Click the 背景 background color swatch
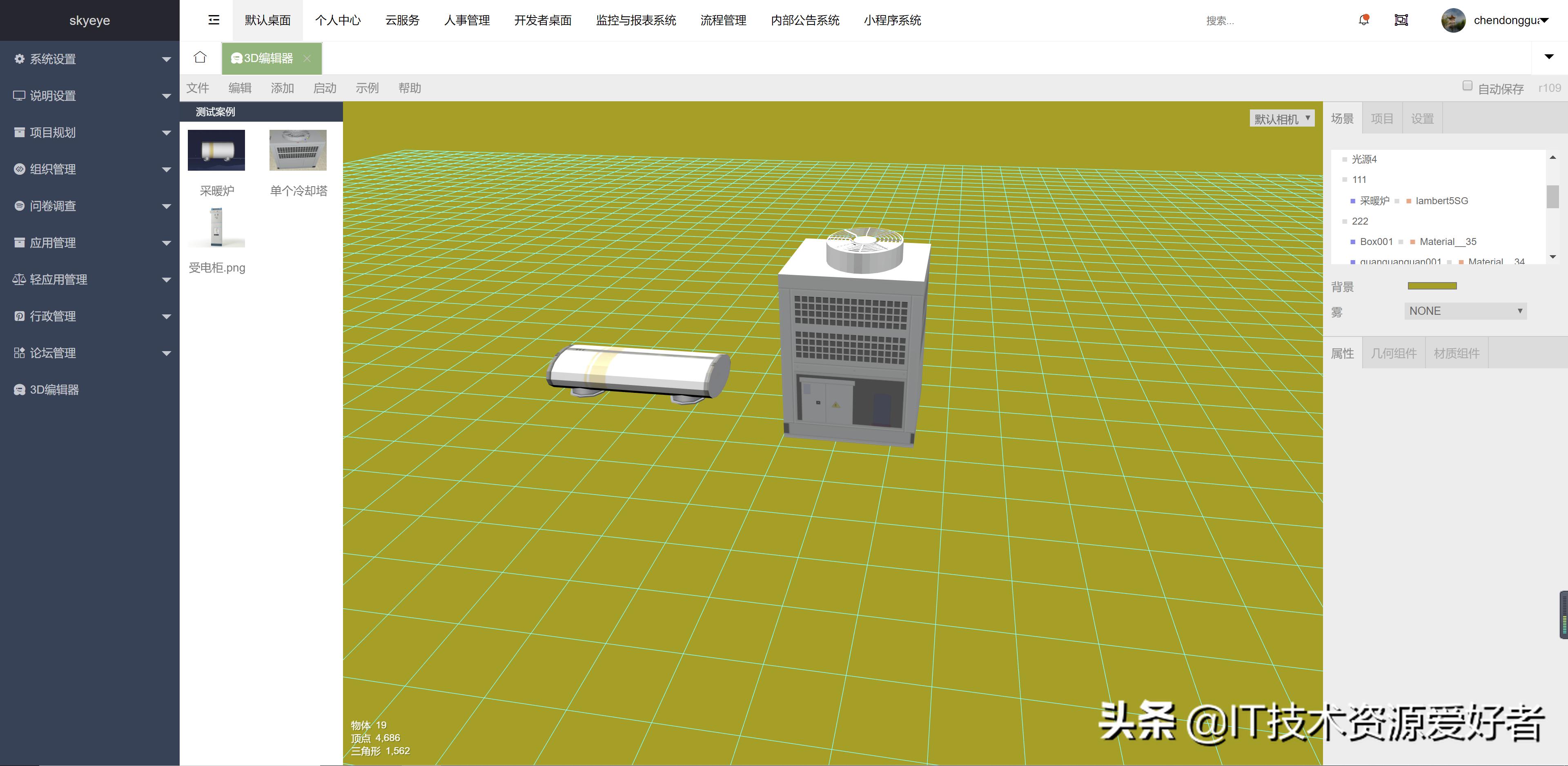Image resolution: width=1568 pixels, height=766 pixels. 1432,285
